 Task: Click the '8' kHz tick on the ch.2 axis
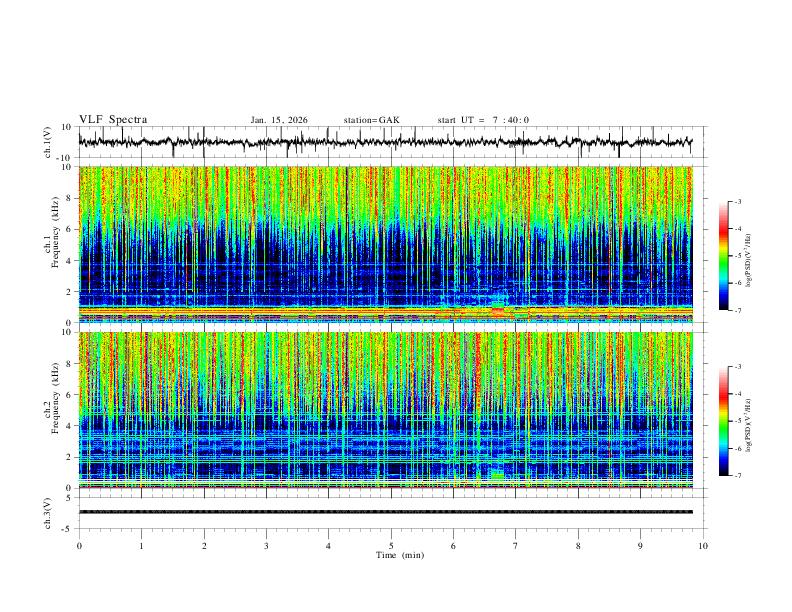[69, 364]
